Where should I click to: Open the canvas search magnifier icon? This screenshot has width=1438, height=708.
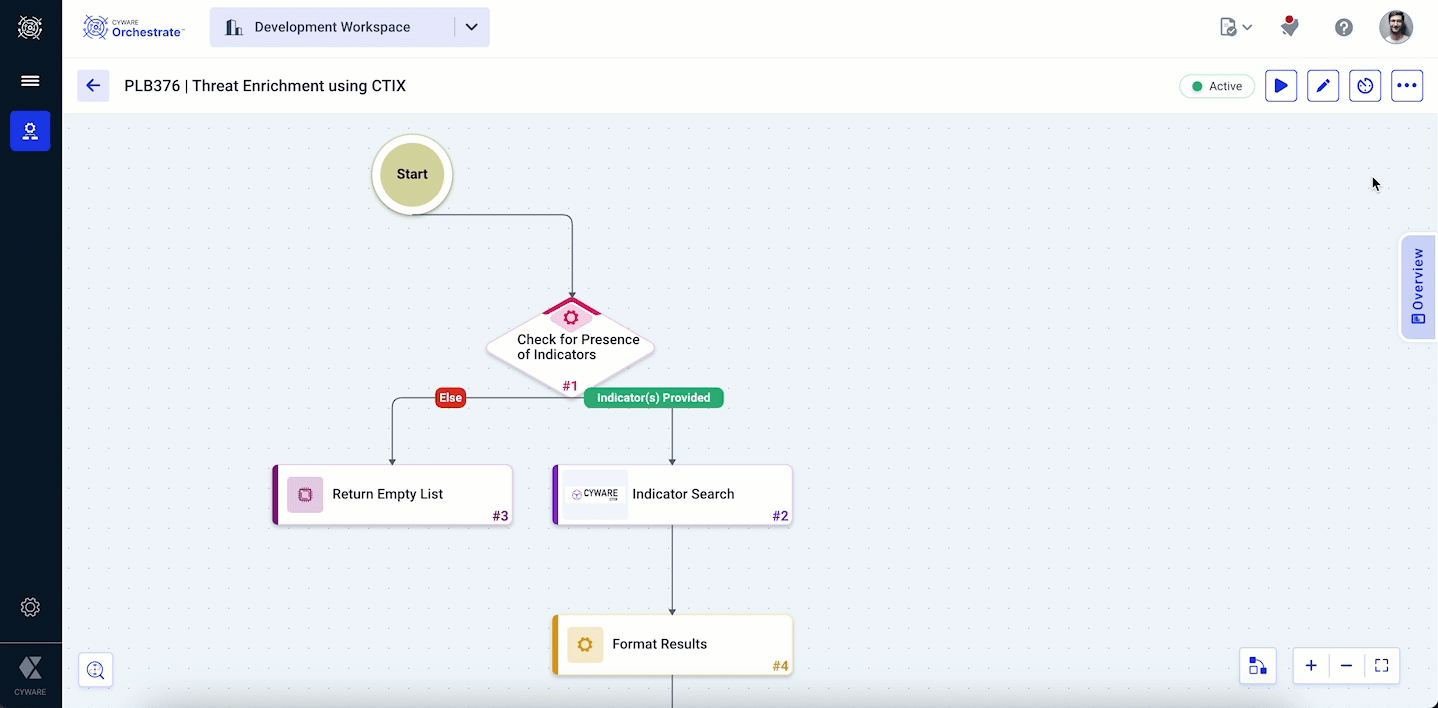pos(96,670)
